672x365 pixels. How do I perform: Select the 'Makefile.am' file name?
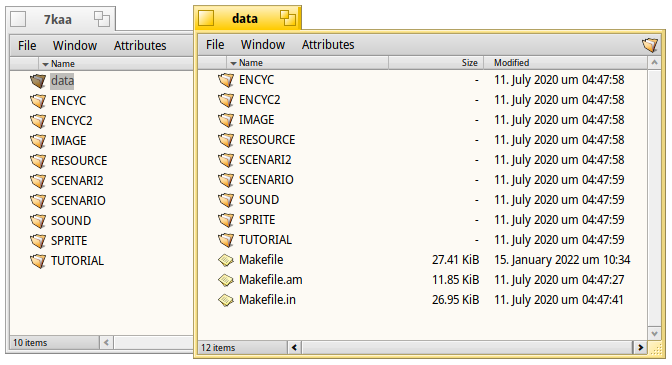pyautogui.click(x=270, y=280)
